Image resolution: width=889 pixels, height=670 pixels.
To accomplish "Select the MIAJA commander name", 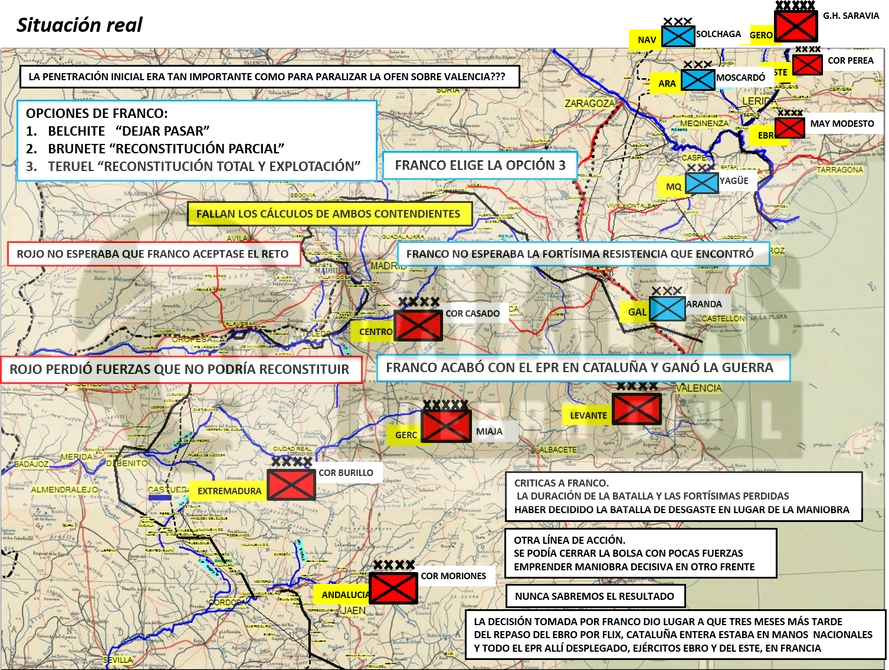I will pos(489,431).
